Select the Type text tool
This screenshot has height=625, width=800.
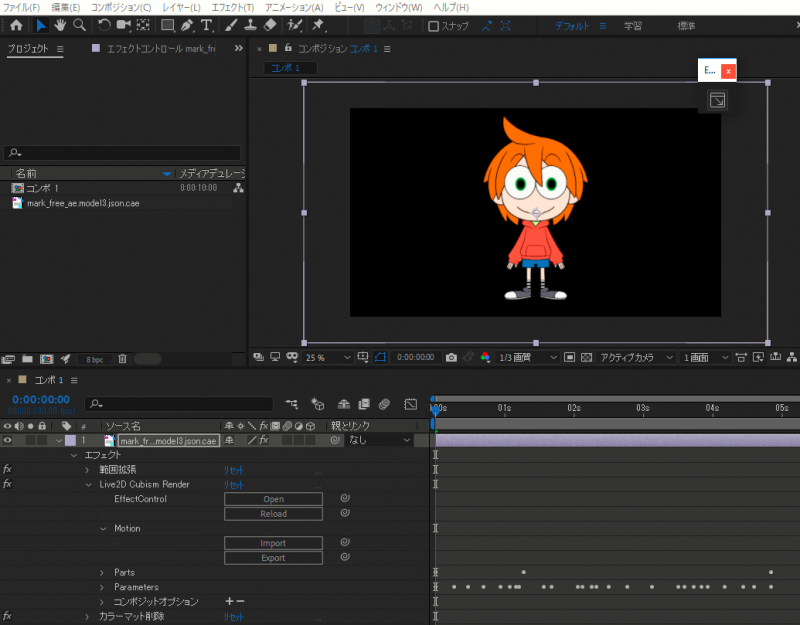pos(207,25)
